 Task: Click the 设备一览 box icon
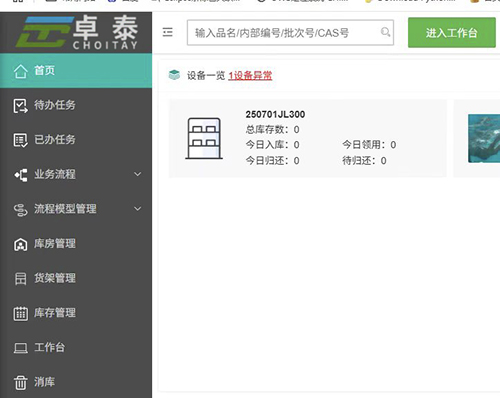174,75
